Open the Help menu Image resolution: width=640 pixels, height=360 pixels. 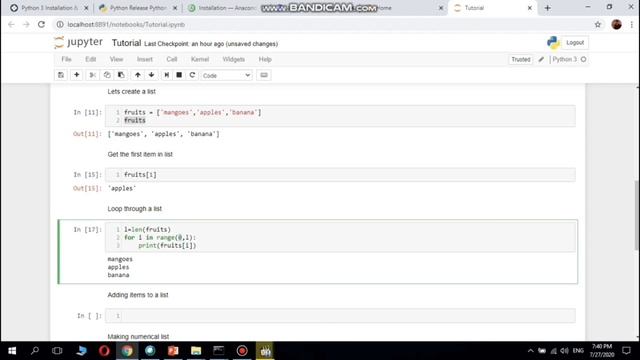click(265, 59)
